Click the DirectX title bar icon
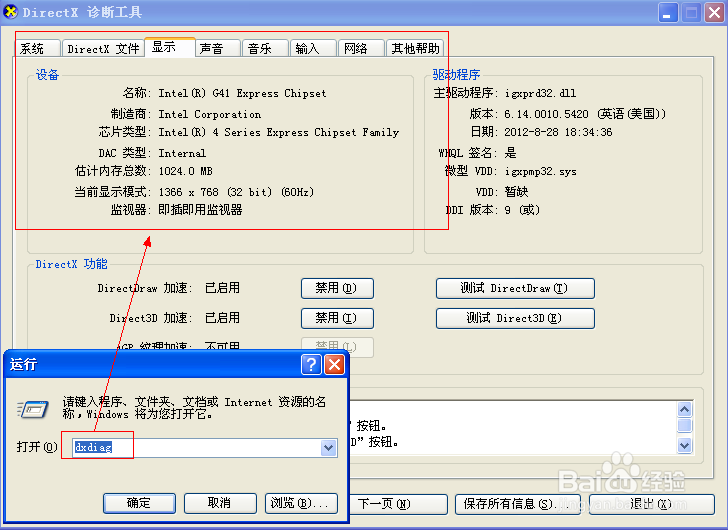 coord(10,12)
